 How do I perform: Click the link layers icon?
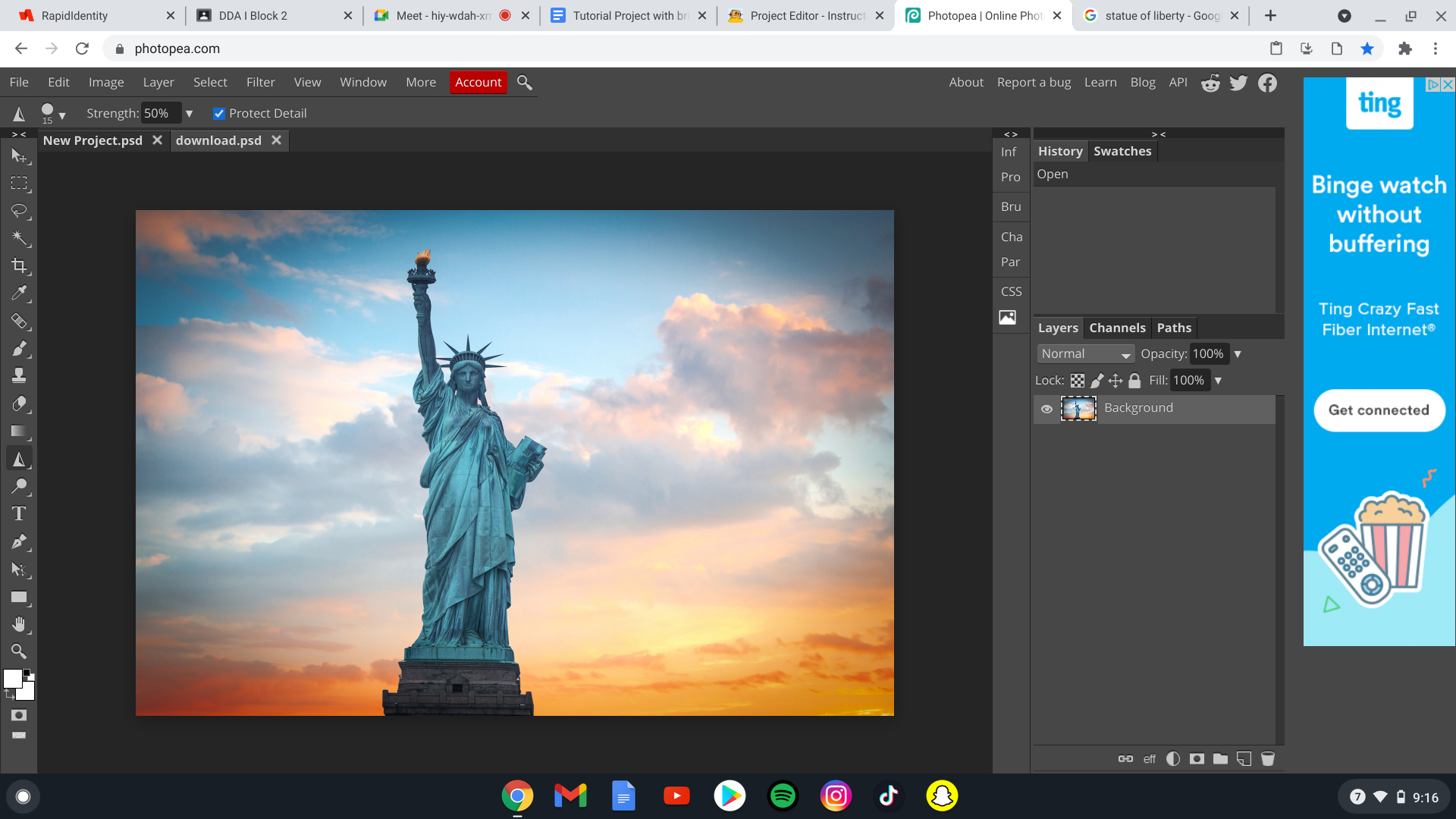click(1125, 758)
